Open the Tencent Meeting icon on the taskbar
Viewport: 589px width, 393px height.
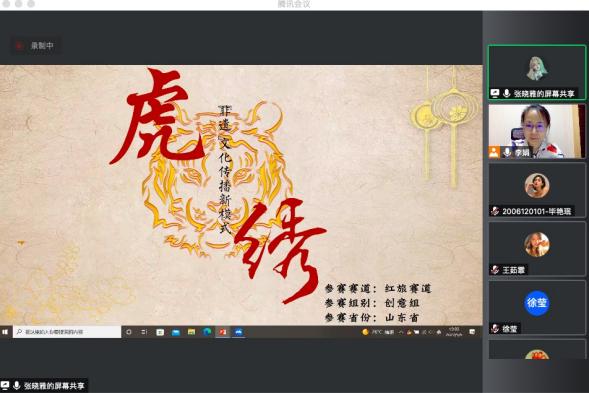[x=239, y=332]
